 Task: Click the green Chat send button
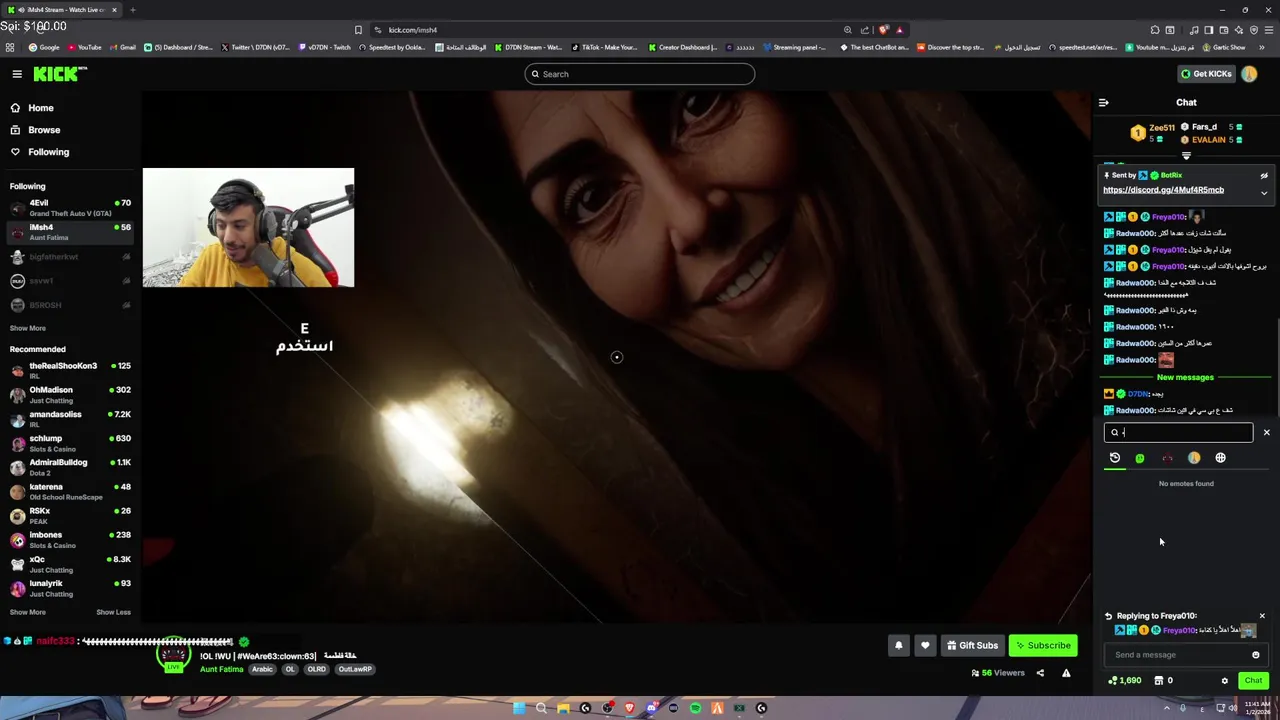tap(1253, 680)
